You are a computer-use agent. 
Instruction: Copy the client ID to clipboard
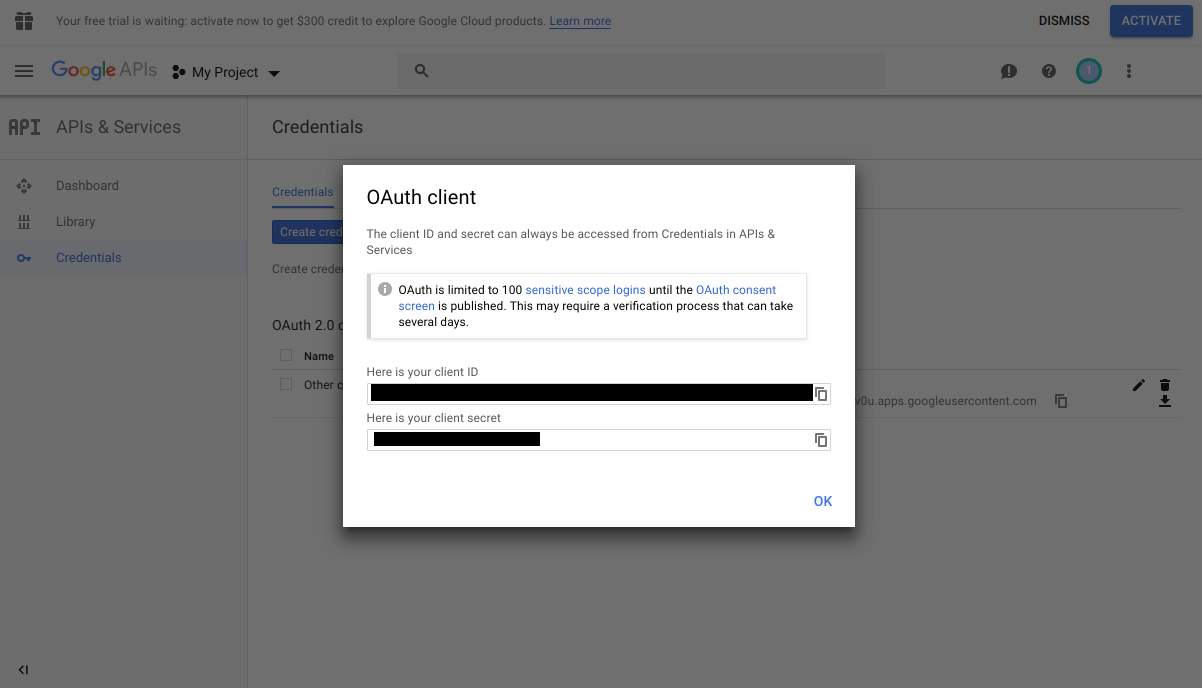820,393
